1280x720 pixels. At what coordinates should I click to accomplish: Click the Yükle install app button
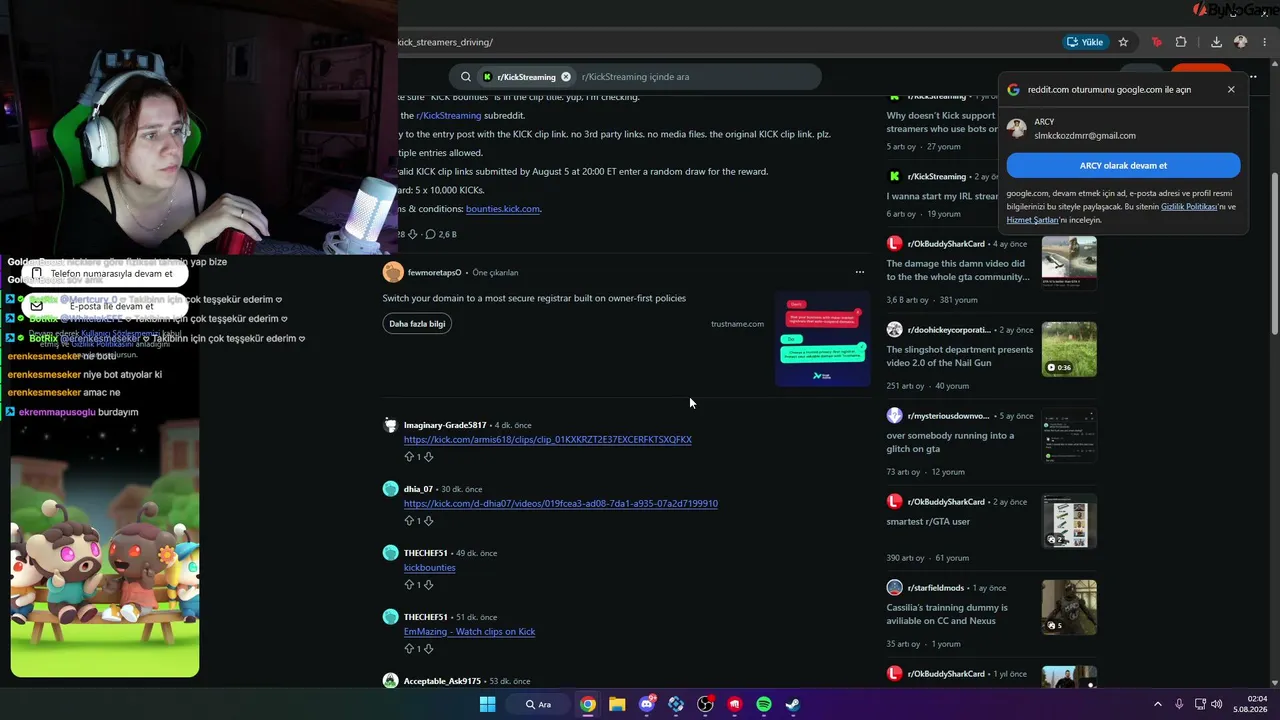click(1085, 42)
